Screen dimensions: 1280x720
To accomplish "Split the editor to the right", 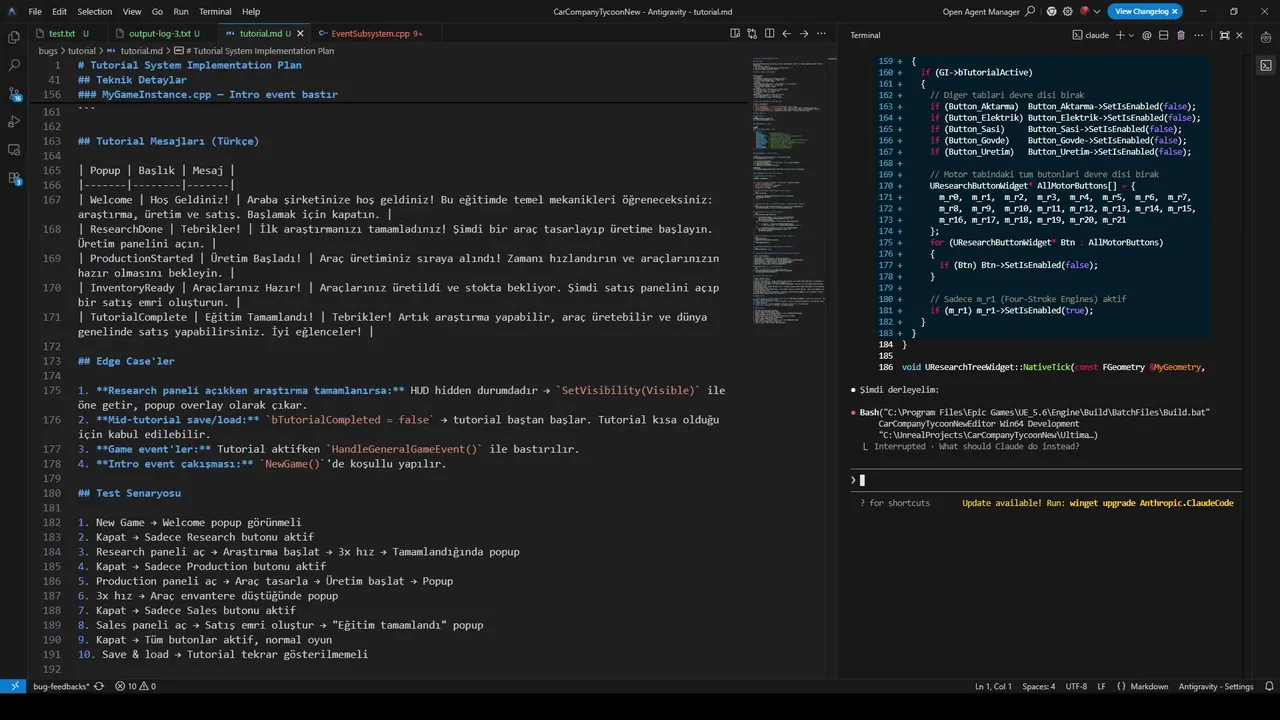I will (x=769, y=33).
